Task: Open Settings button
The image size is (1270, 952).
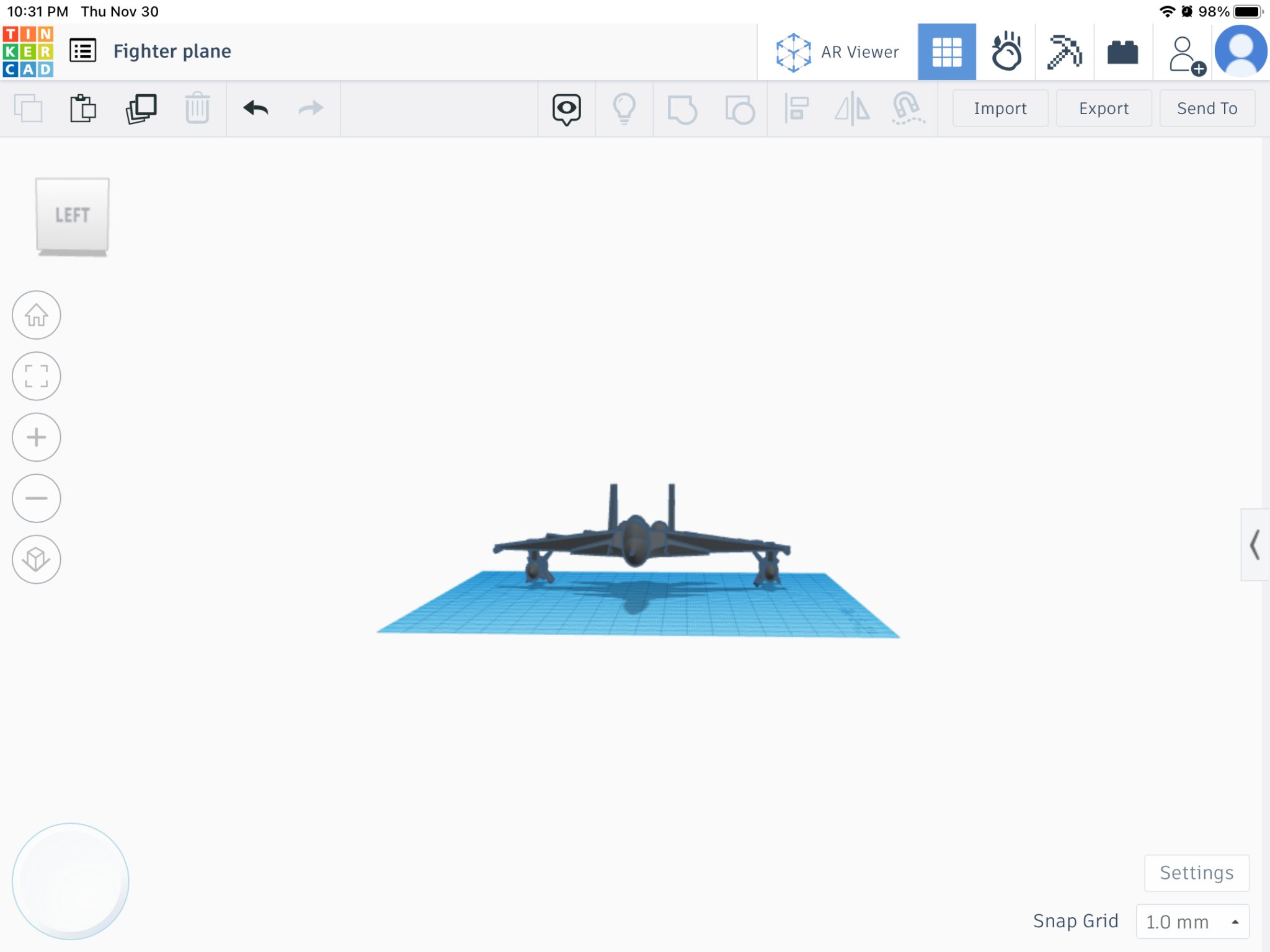Action: (1196, 873)
